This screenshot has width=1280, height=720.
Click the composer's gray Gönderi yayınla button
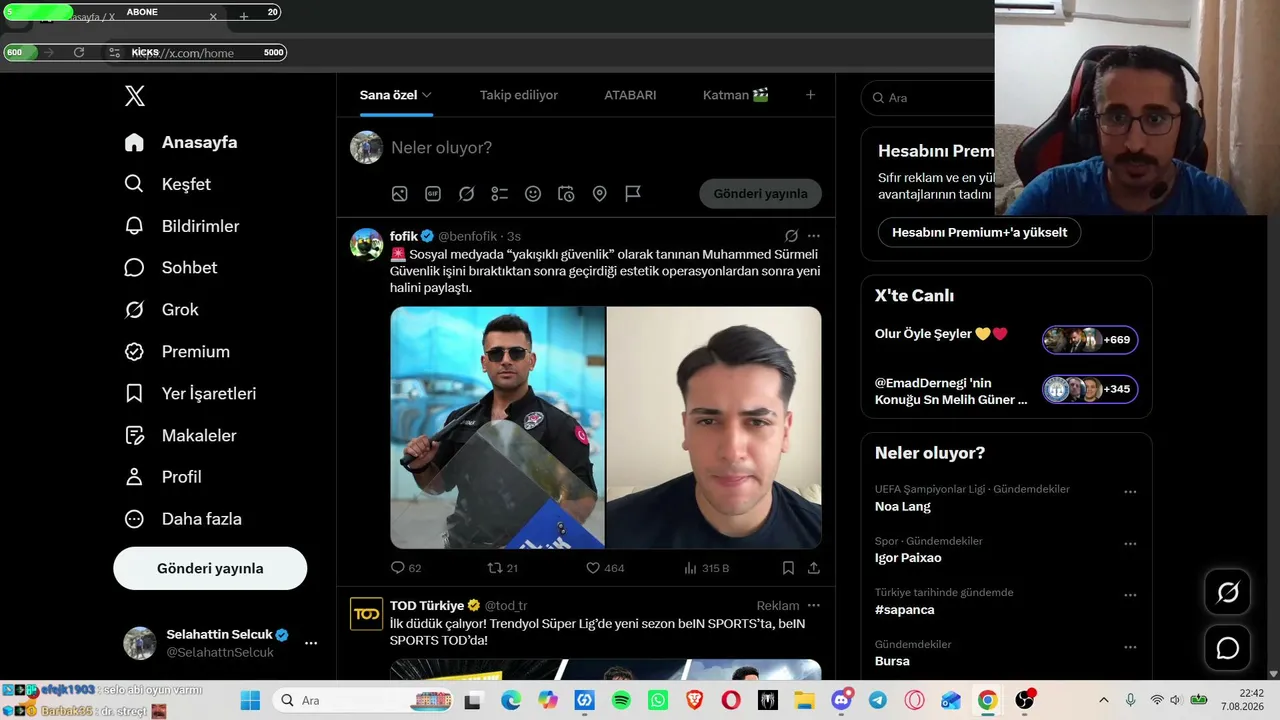760,194
